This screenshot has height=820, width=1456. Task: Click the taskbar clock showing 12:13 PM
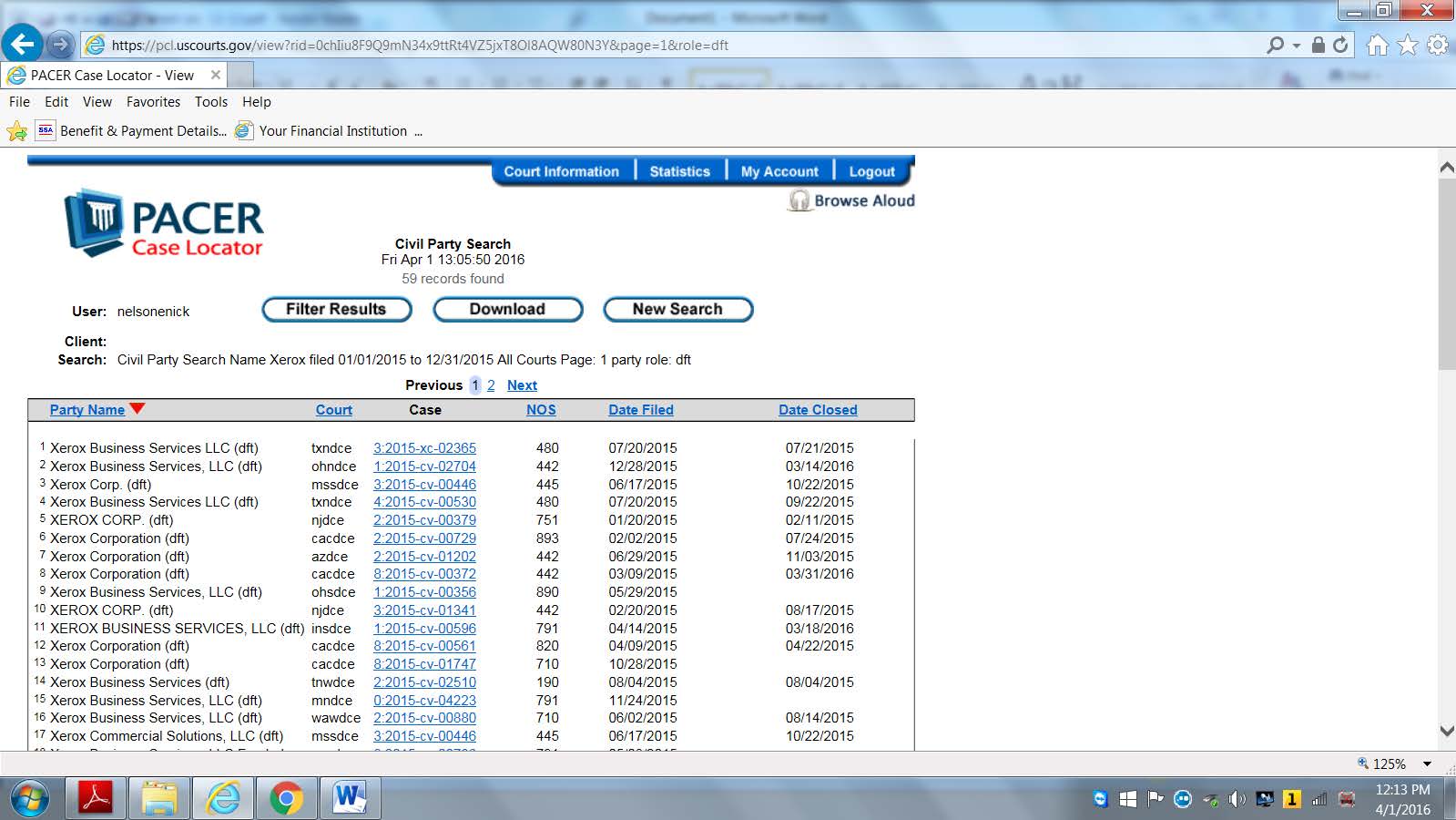point(1402,799)
